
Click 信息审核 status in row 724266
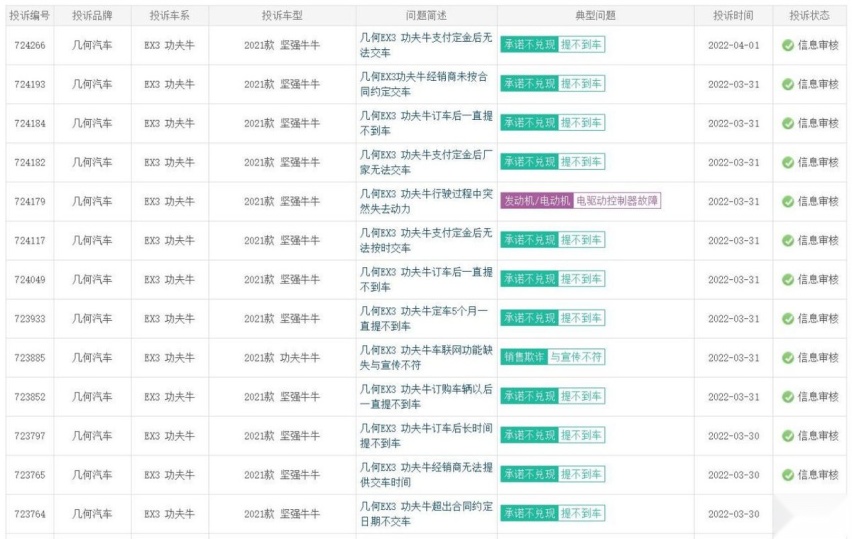[x=818, y=45]
